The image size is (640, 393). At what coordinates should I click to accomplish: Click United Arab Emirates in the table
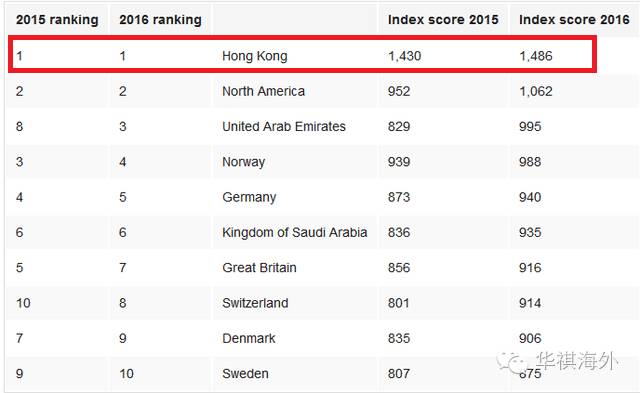point(284,127)
